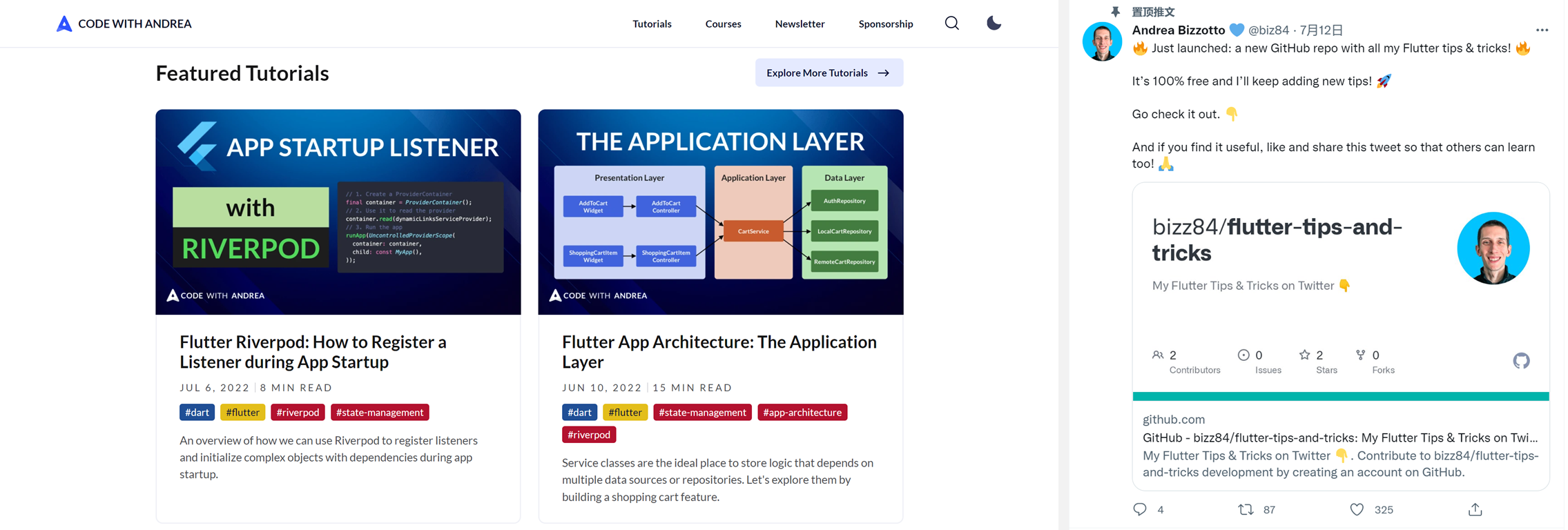1568x530 pixels.
Task: Click Andrea Bizzotto's tweet avatar
Action: pos(1102,41)
